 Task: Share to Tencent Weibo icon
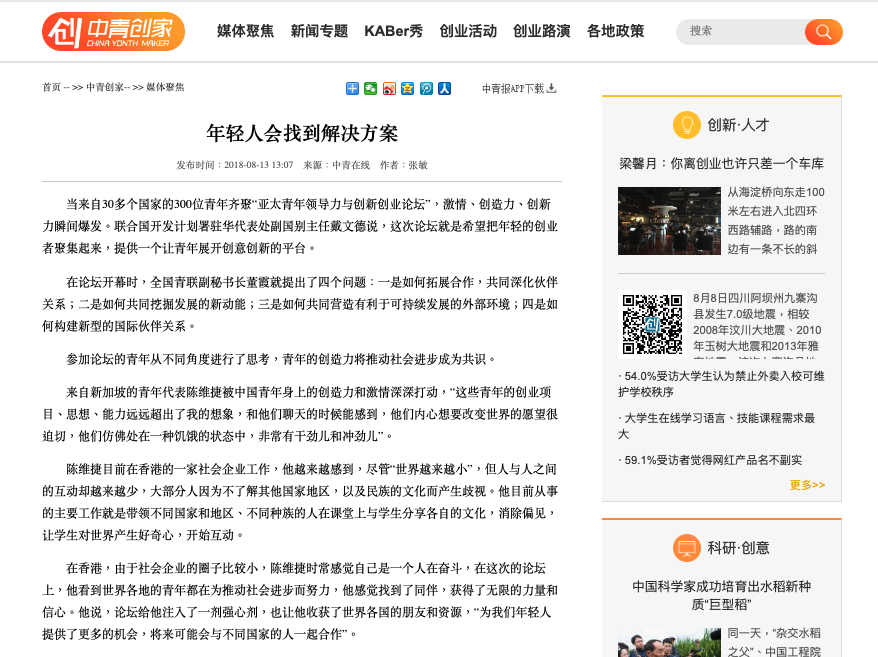click(x=426, y=88)
